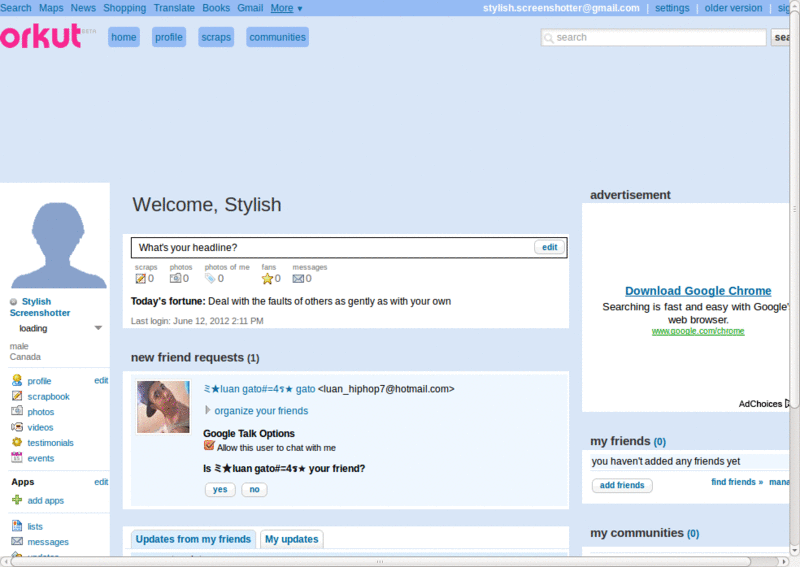Click the videos icon in sidebar

17,427
